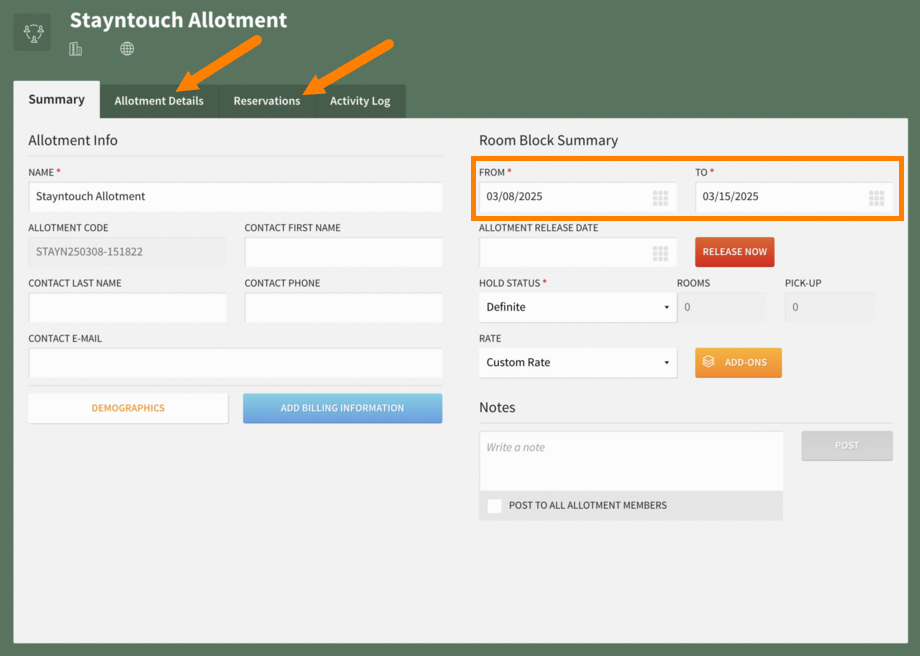This screenshot has width=920, height=656.
Task: Open the FROM date calendar icon
Action: (x=660, y=198)
